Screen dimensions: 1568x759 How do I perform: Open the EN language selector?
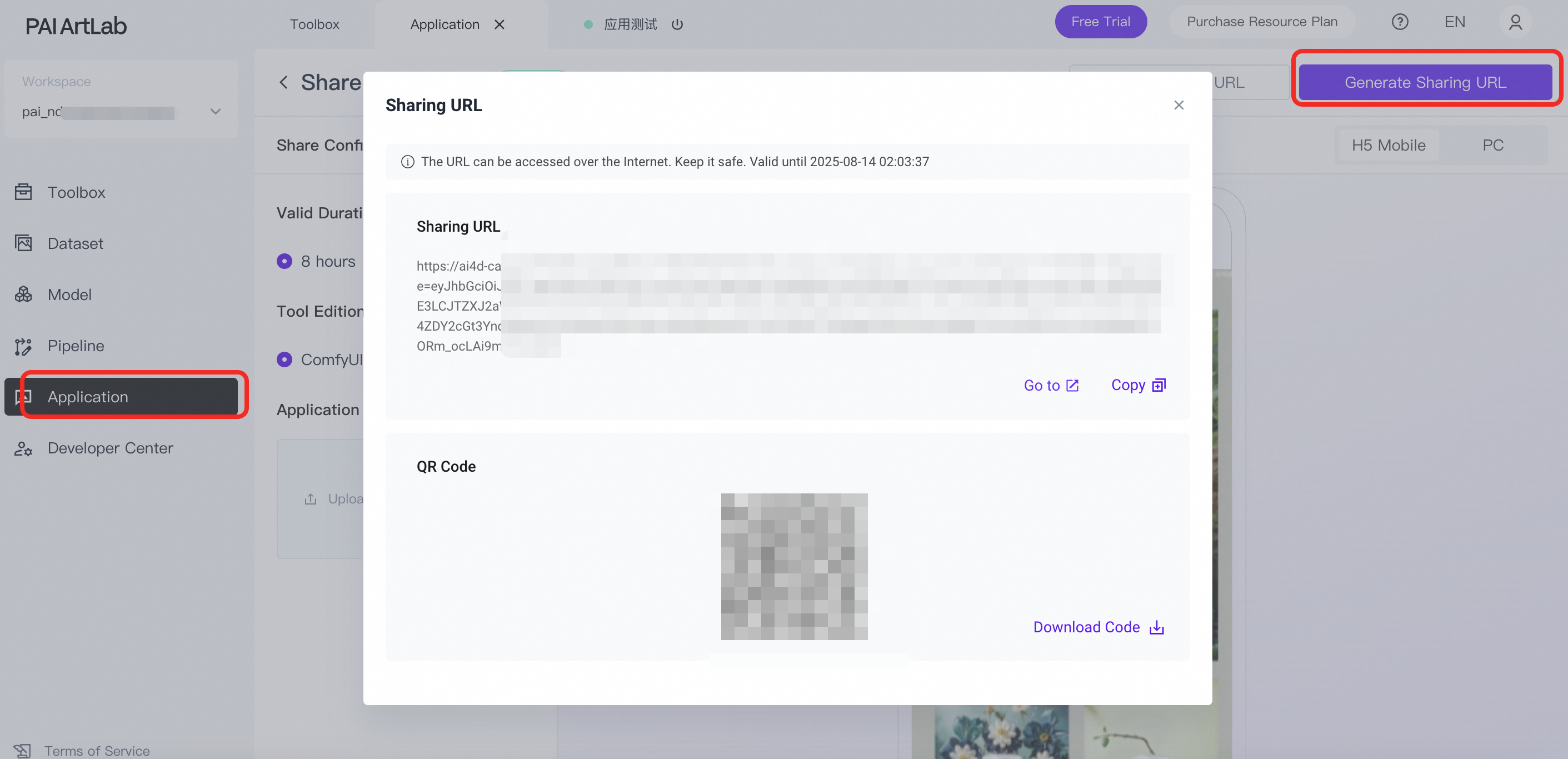click(1454, 22)
